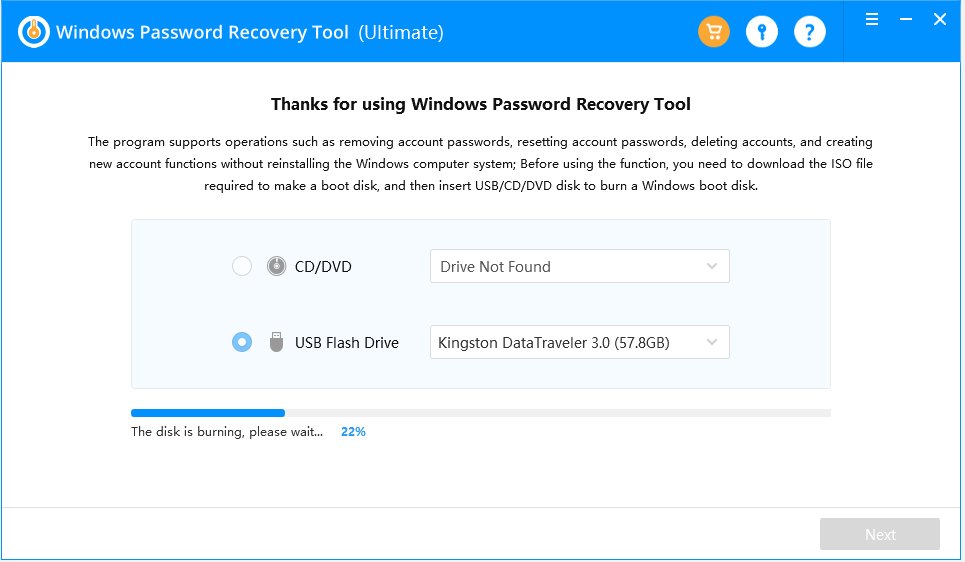Click the shopping cart purchase icon
Viewport: 965px width, 562px height.
tap(713, 32)
